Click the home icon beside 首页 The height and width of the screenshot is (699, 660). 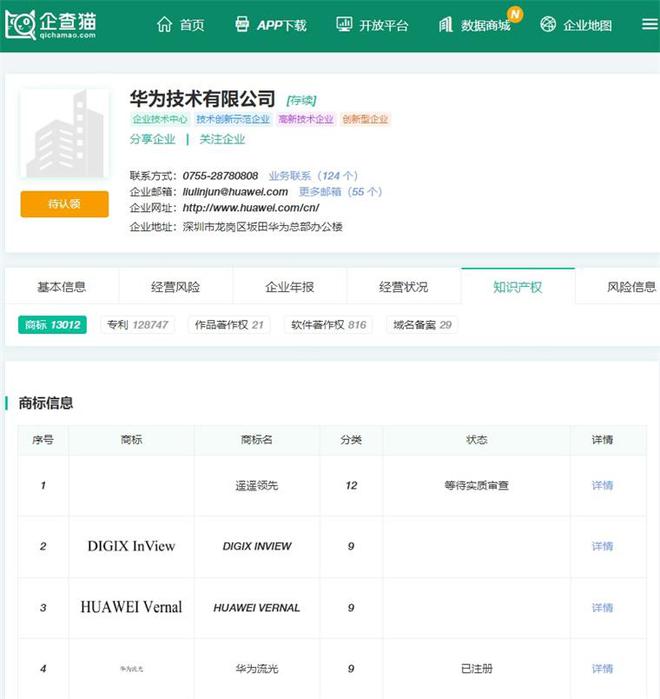point(164,25)
